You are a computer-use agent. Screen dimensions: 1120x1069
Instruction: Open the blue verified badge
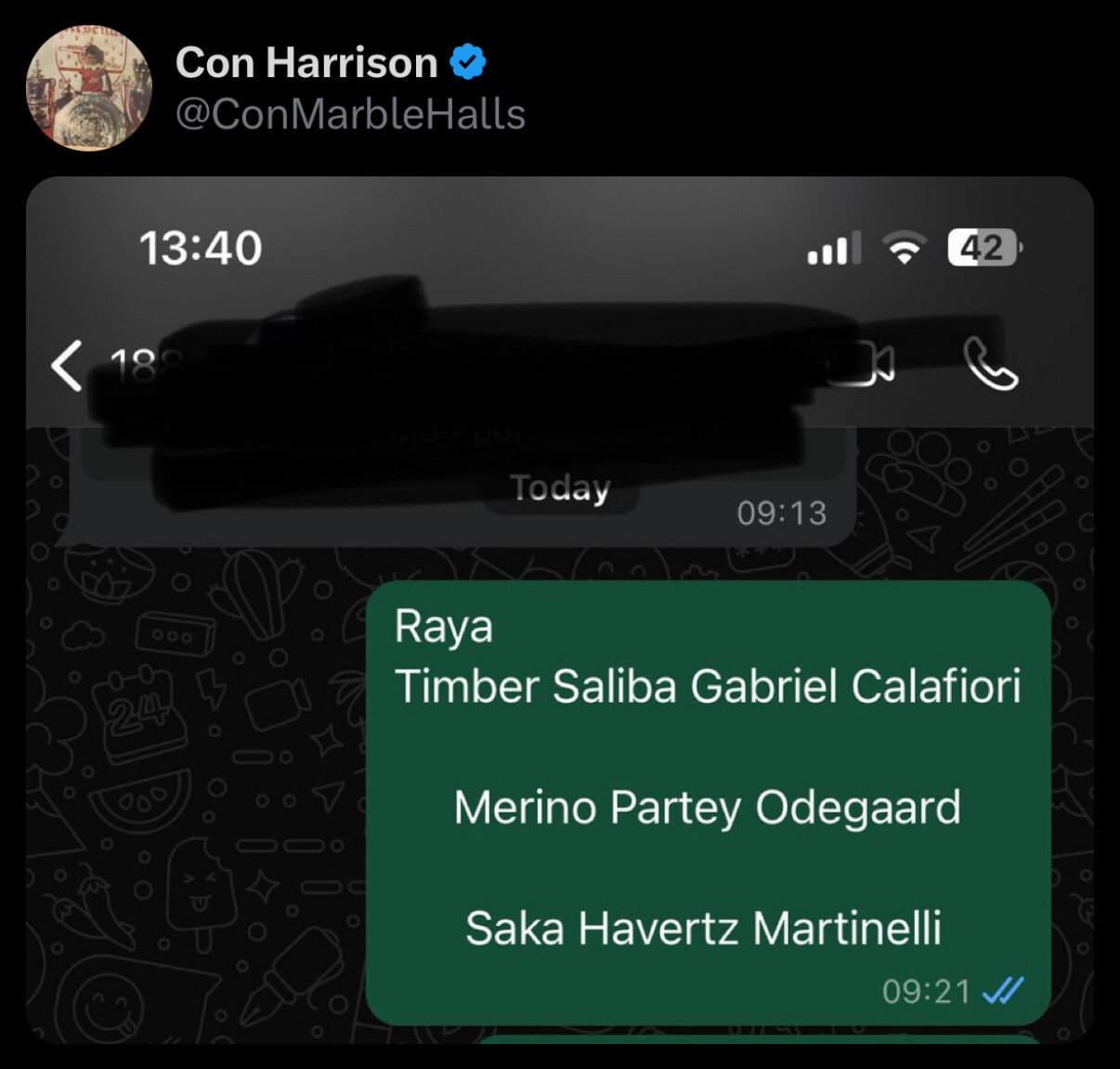(x=468, y=62)
